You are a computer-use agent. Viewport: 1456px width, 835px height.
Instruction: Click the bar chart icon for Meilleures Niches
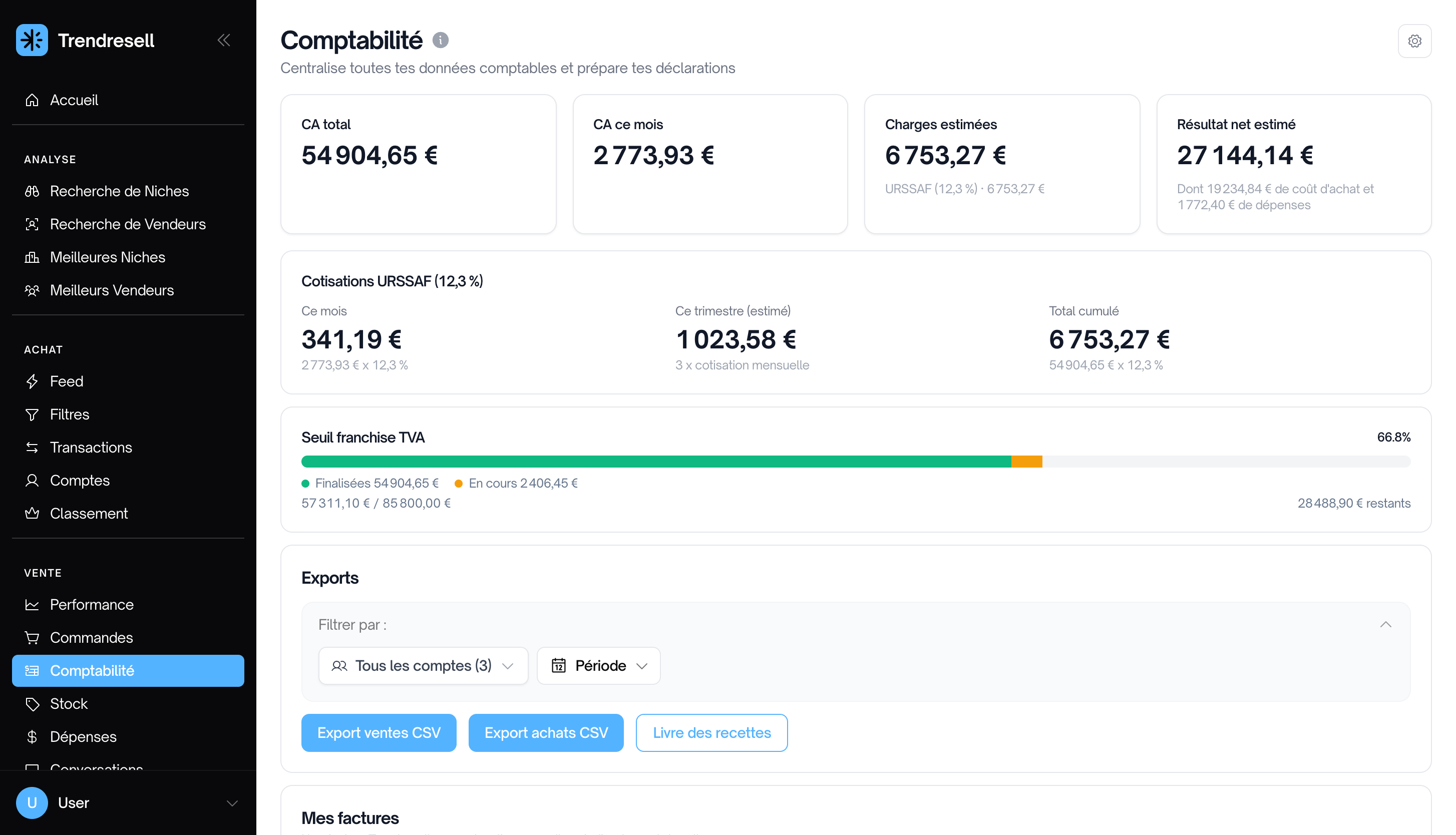click(x=32, y=257)
